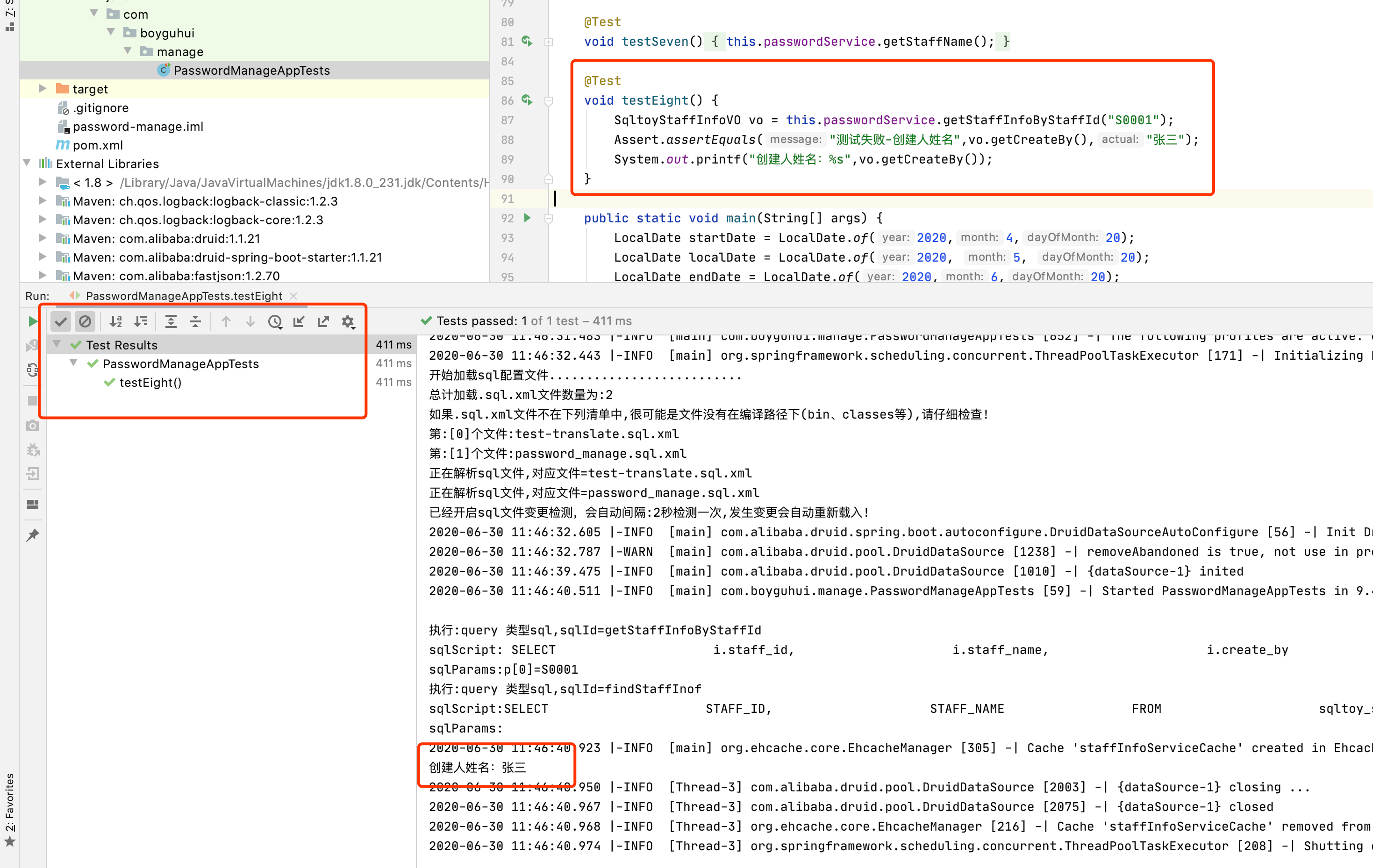Export the test results
Viewport: 1373px width, 868px height.
coord(323,321)
